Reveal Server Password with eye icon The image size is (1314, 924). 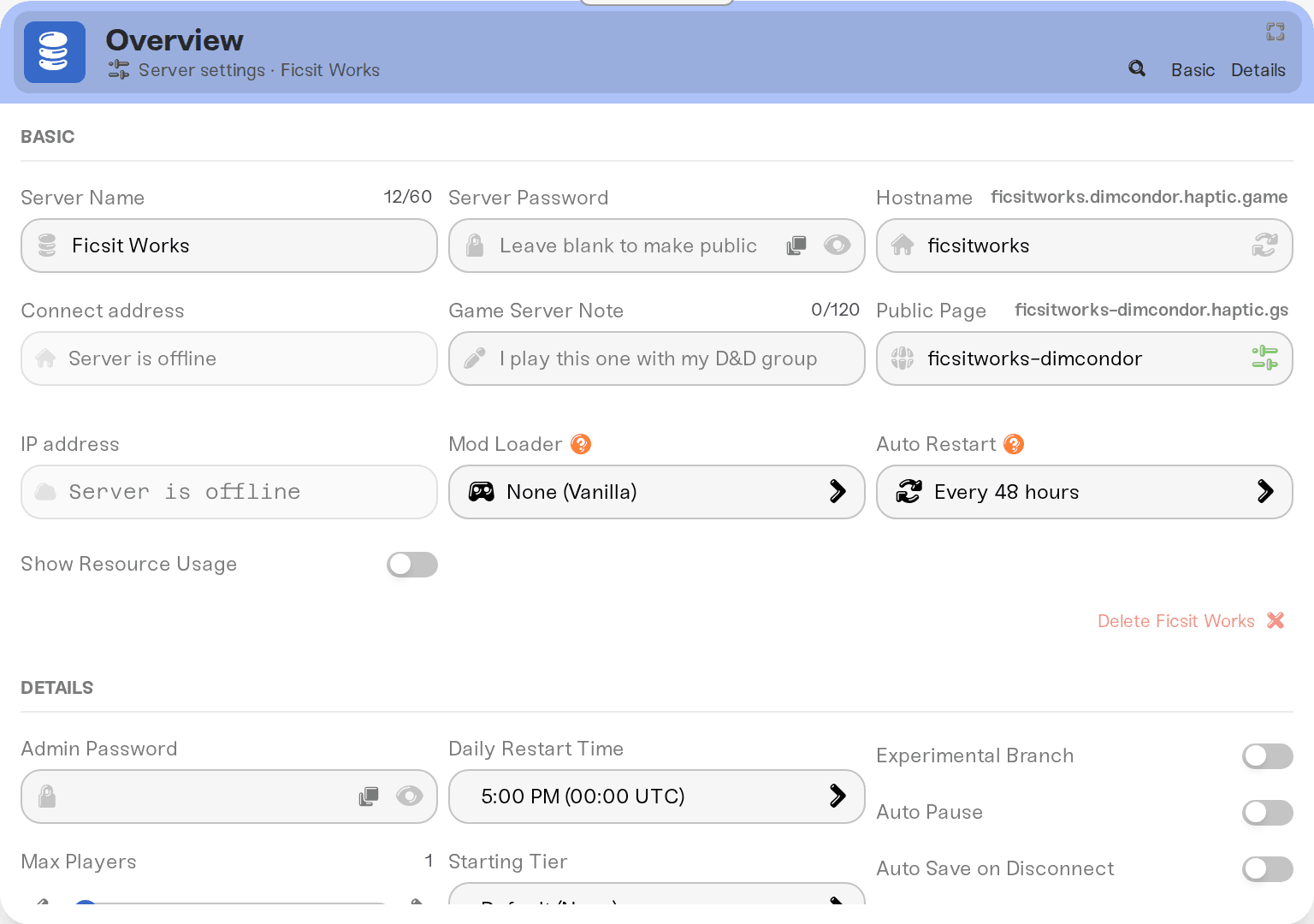pyautogui.click(x=838, y=246)
